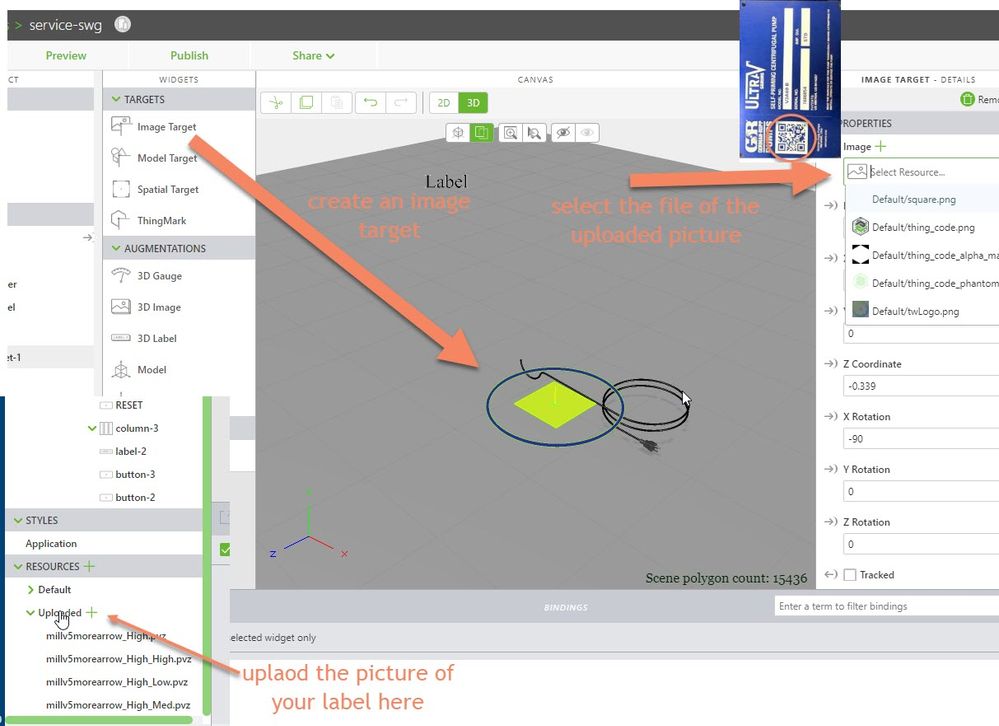This screenshot has width=999, height=726.
Task: Switch canvas to 2D view
Action: [x=443, y=103]
